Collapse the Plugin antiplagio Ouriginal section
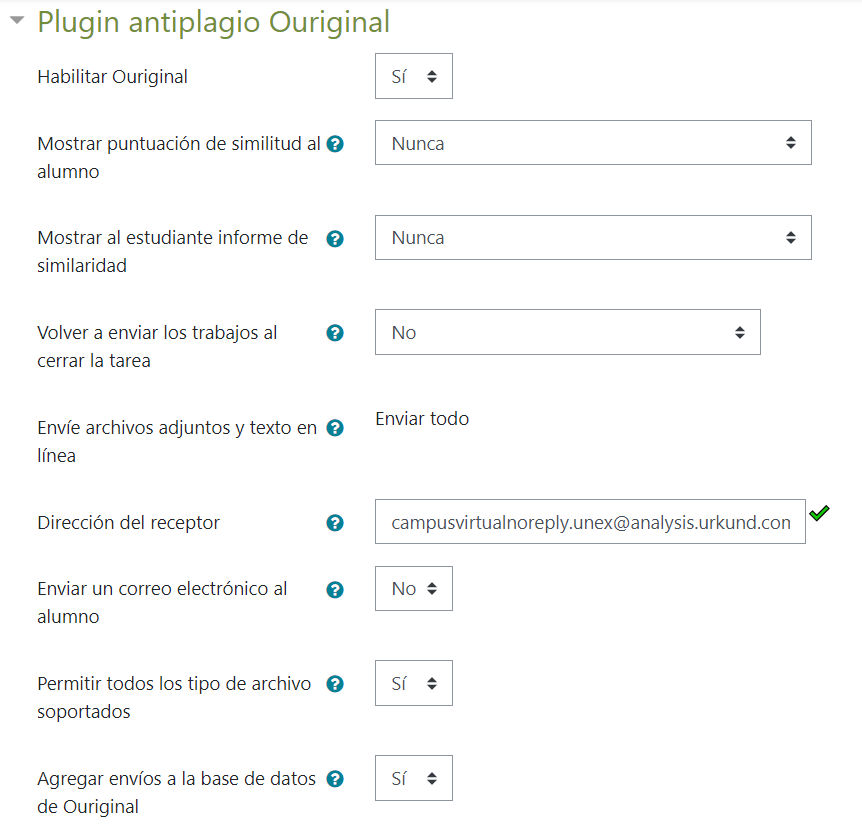 pos(17,22)
